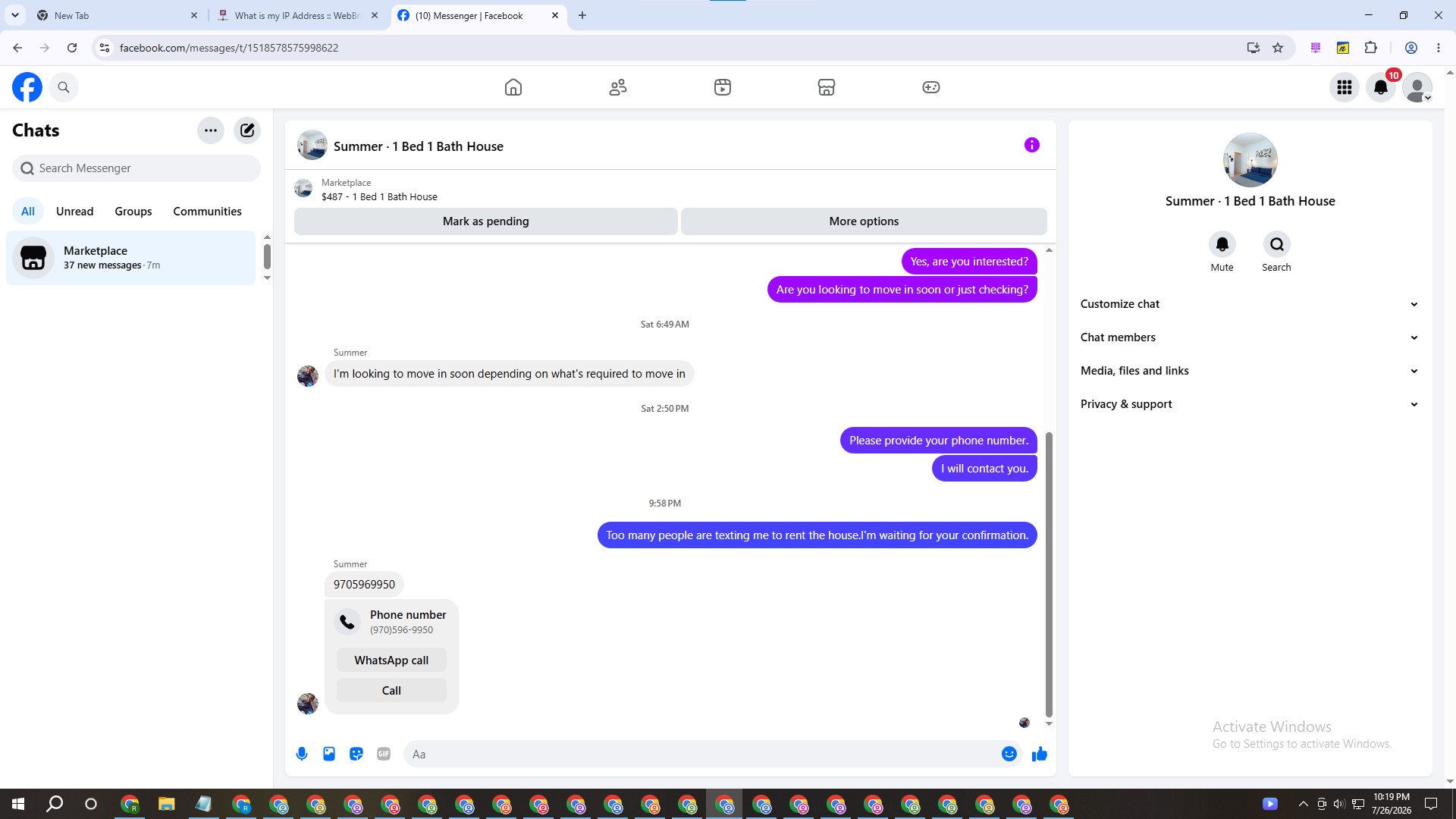This screenshot has width=1456, height=819.
Task: Mute the conversation using the bell icon
Action: click(x=1222, y=244)
